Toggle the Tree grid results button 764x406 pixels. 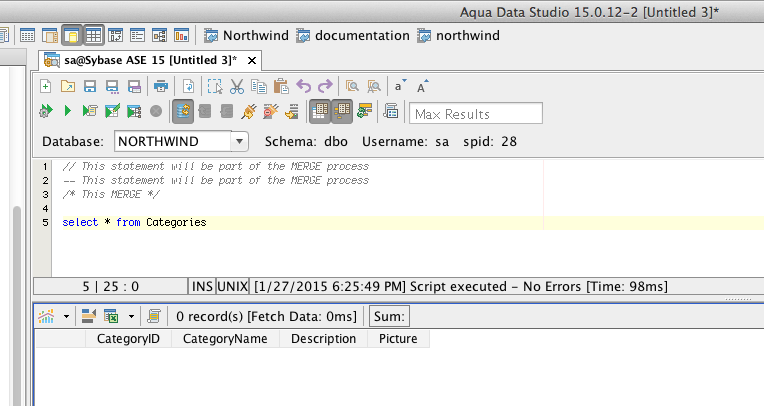pyautogui.click(x=342, y=111)
